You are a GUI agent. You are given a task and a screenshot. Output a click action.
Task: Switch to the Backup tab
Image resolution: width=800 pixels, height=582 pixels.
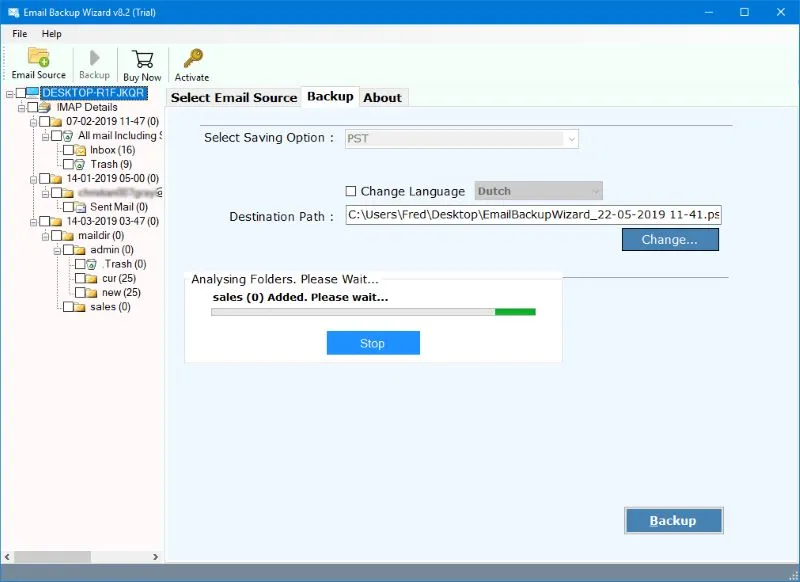pos(330,96)
